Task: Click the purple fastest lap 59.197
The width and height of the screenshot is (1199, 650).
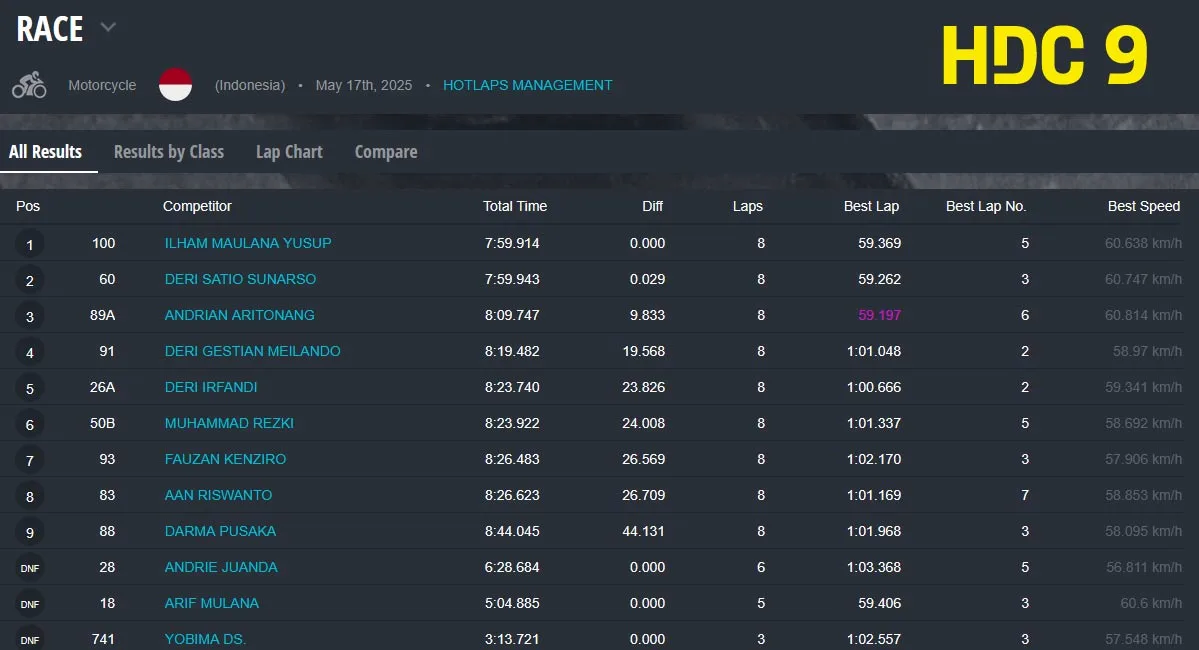Action: point(879,315)
